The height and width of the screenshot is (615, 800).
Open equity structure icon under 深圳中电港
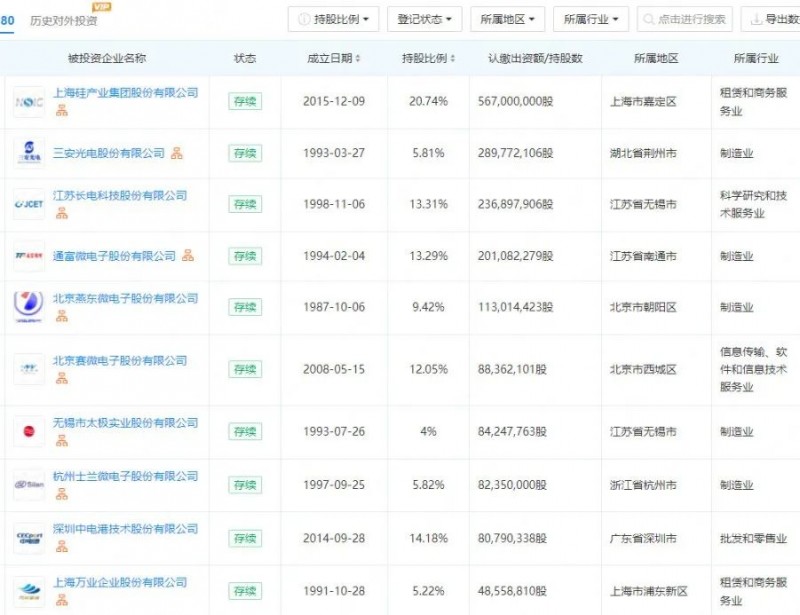(x=62, y=547)
